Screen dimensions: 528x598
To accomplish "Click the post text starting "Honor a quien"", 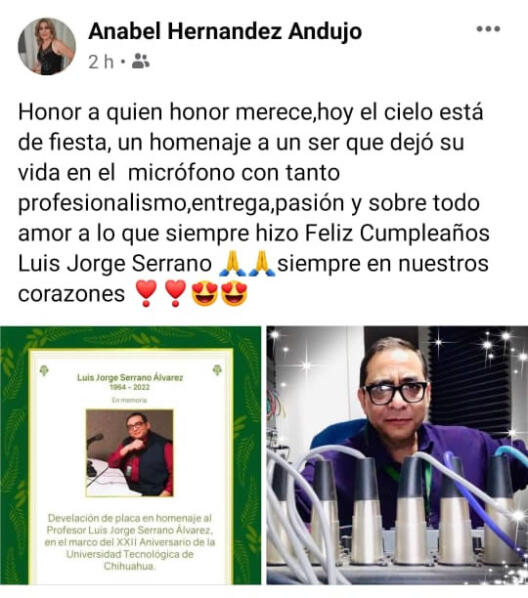I will pyautogui.click(x=254, y=203).
